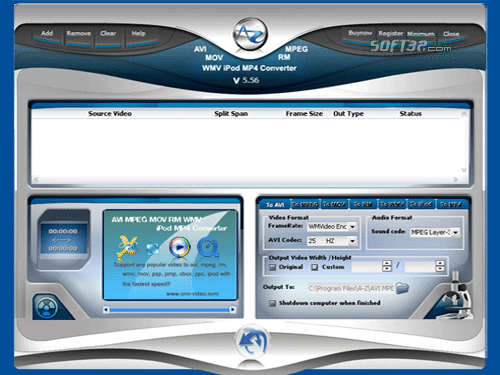This screenshot has height=375, width=500.
Task: Click the Source Video column header
Action: coord(110,114)
